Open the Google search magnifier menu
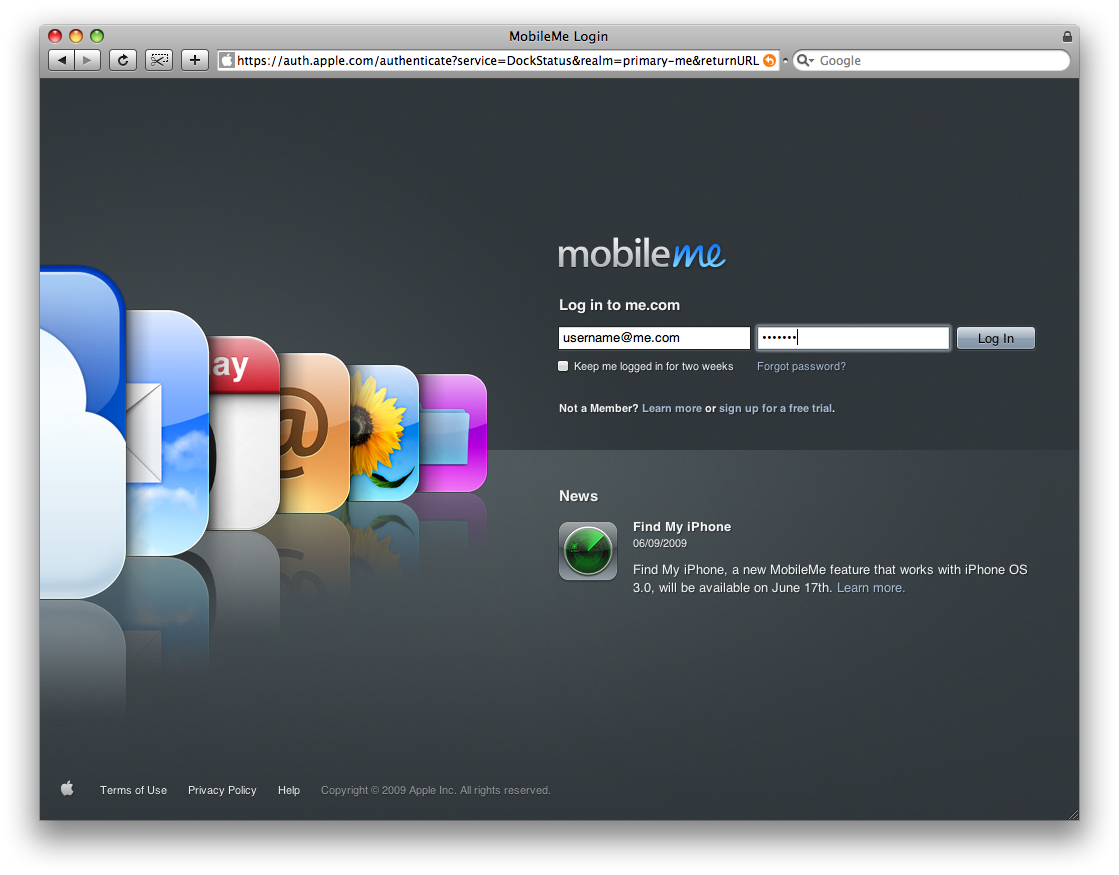This screenshot has height=875, width=1119. 806,61
